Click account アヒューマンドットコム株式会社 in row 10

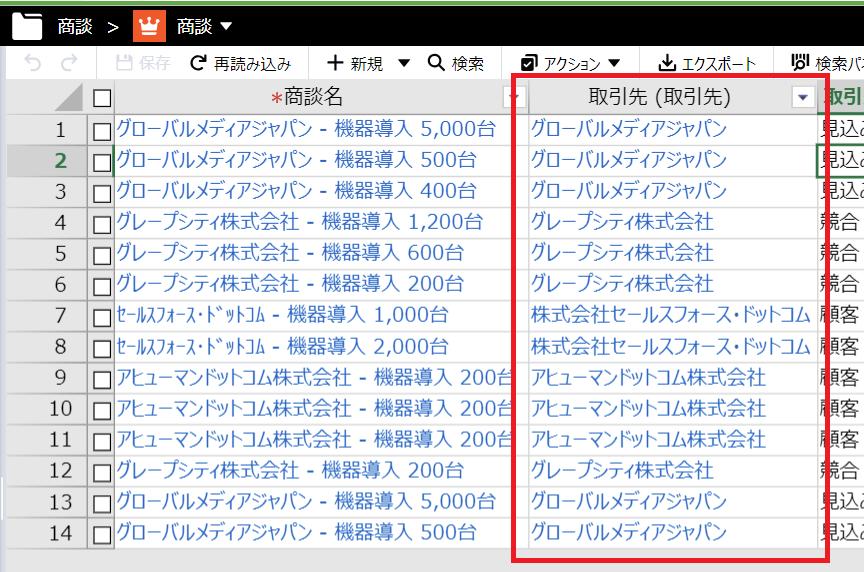coord(648,408)
